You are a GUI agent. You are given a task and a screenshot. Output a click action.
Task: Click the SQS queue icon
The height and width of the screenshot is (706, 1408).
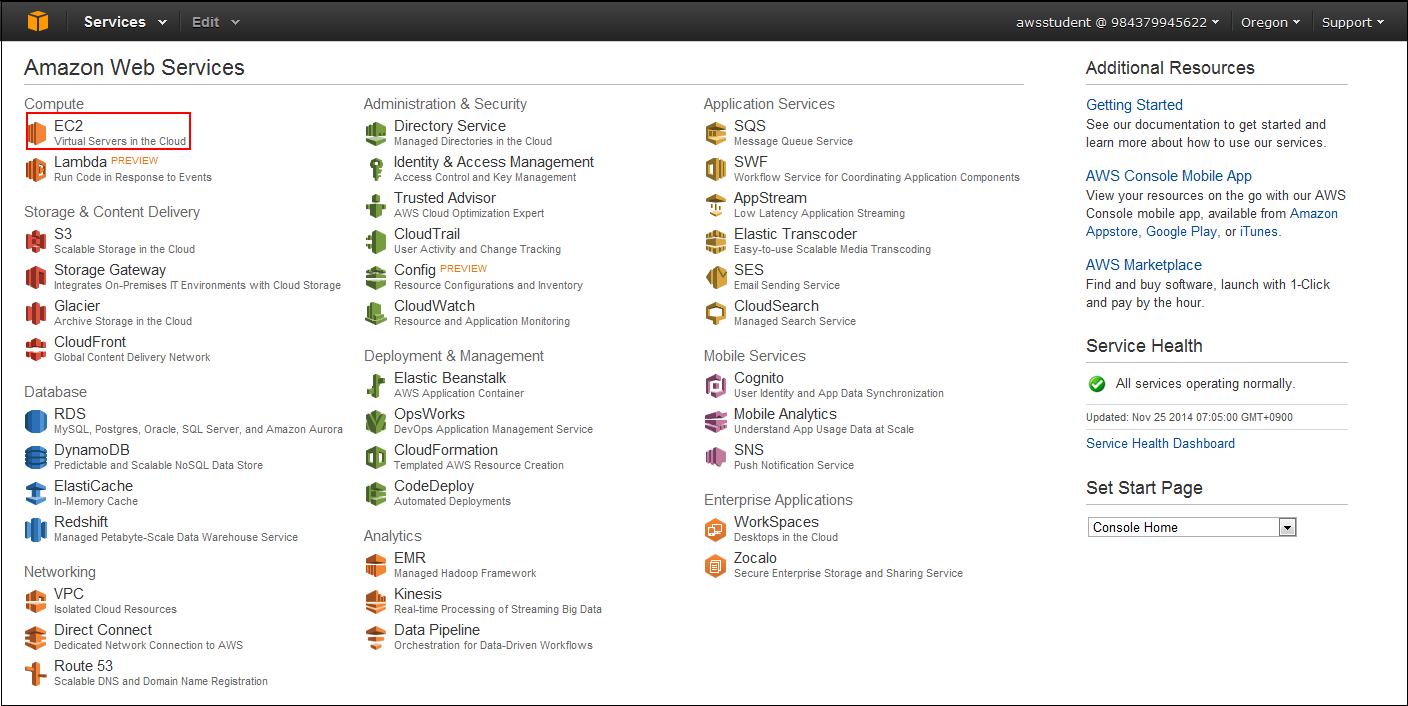tap(716, 133)
